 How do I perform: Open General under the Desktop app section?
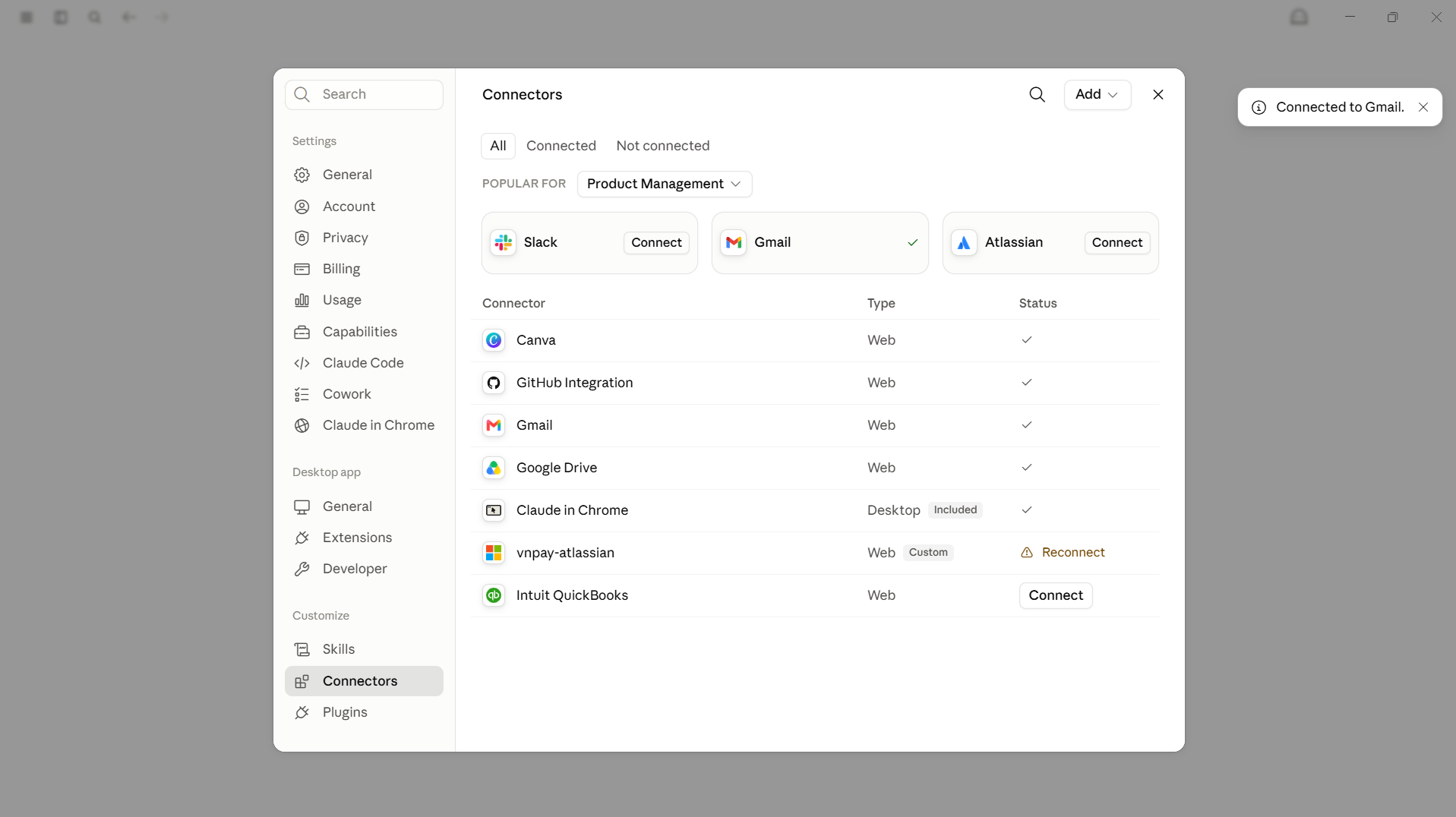coord(364,506)
